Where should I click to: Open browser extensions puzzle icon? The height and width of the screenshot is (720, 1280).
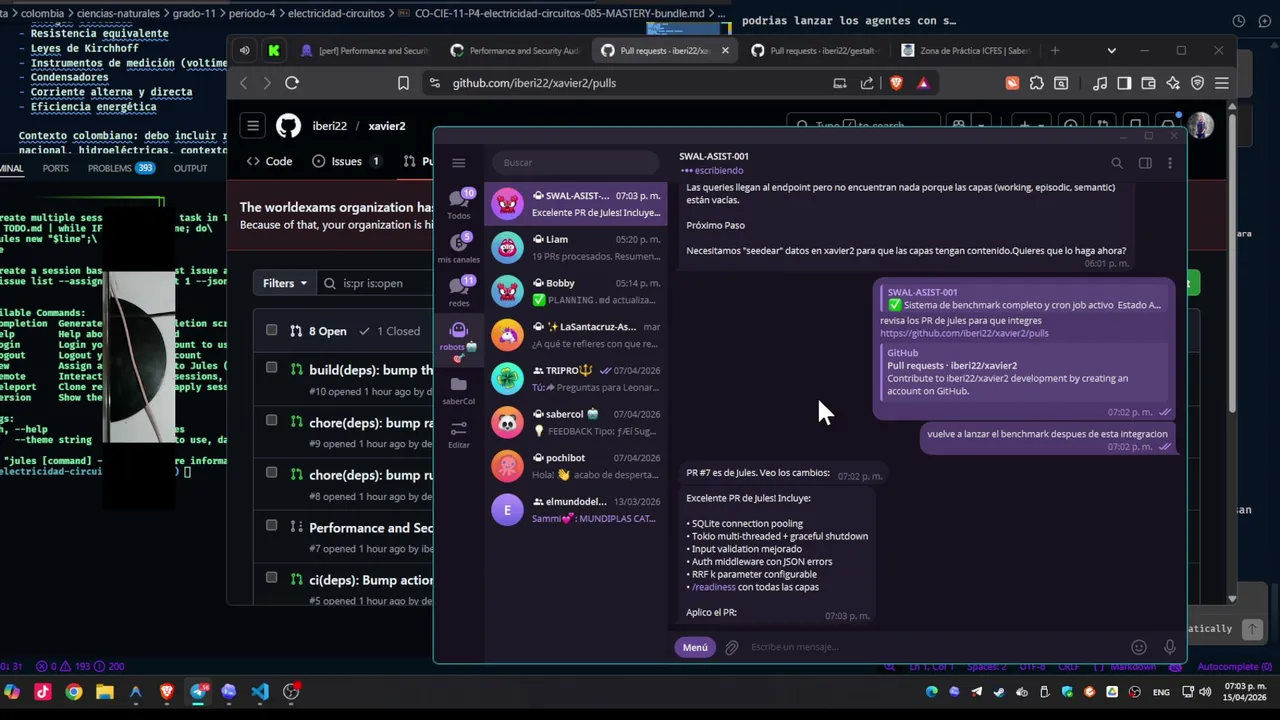coord(1036,84)
